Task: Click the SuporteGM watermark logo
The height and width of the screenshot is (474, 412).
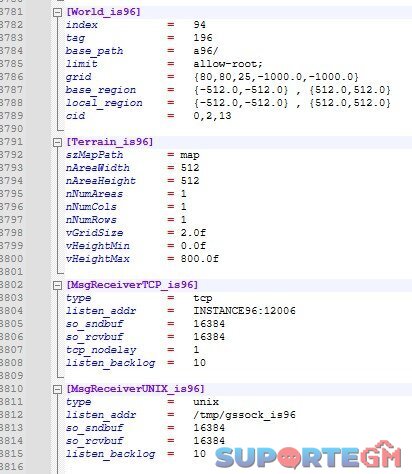Action: [x=308, y=455]
